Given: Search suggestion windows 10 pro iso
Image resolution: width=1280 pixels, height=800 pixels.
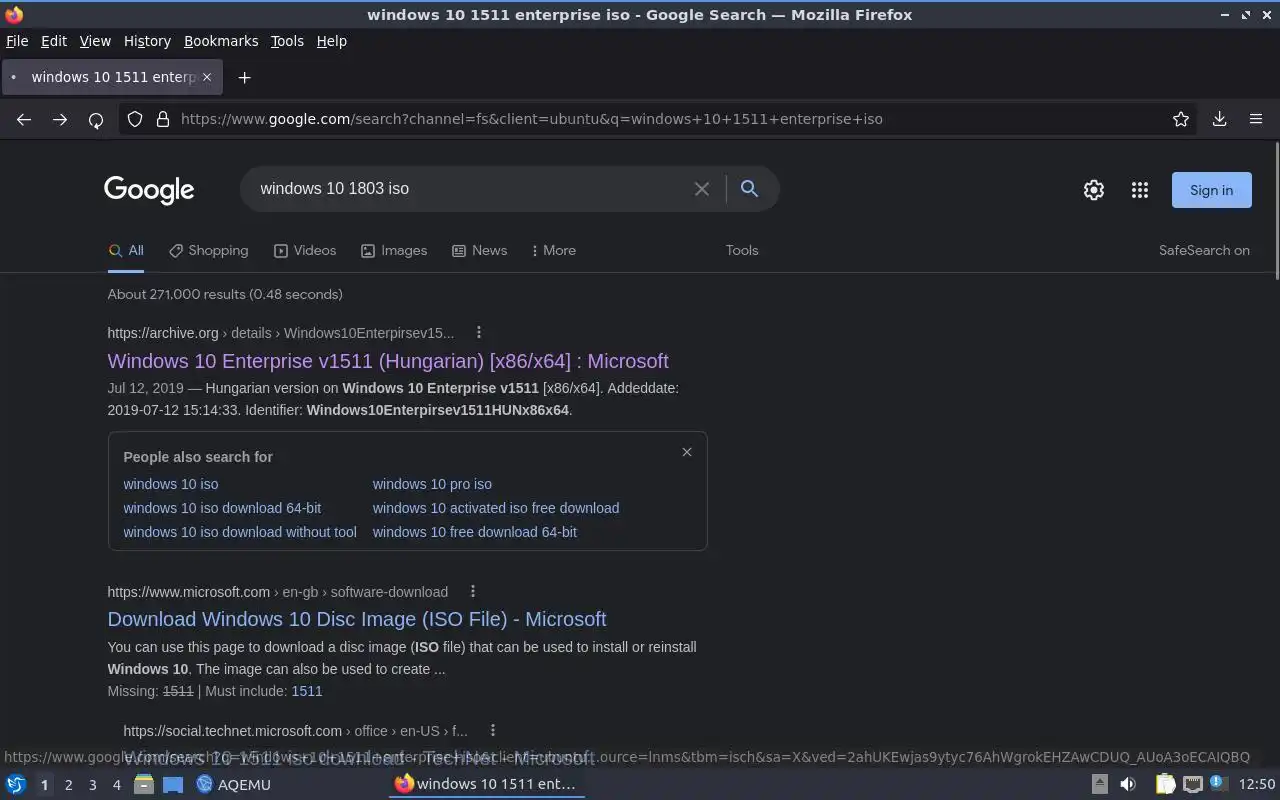Looking at the screenshot, I should [432, 484].
